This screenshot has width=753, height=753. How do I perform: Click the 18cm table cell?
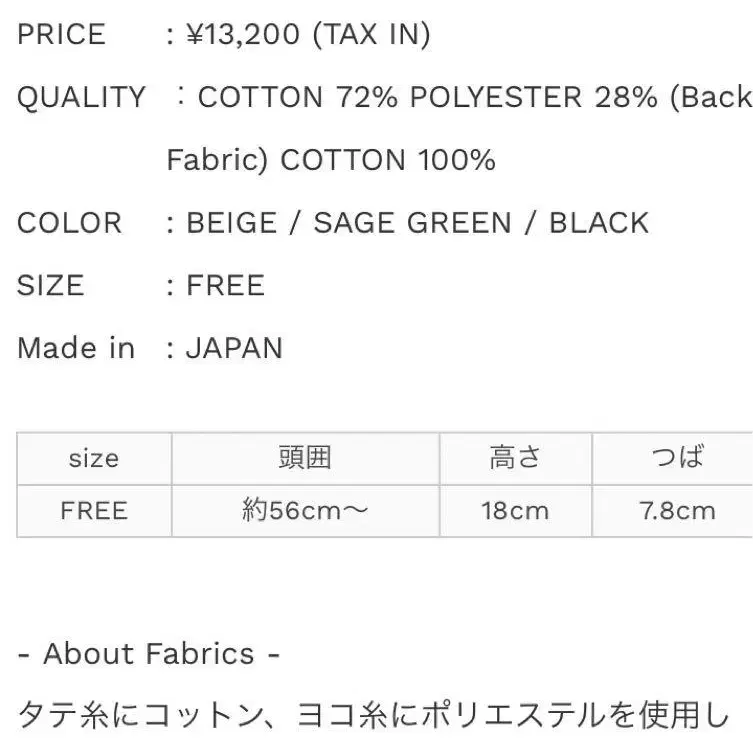pyautogui.click(x=515, y=511)
